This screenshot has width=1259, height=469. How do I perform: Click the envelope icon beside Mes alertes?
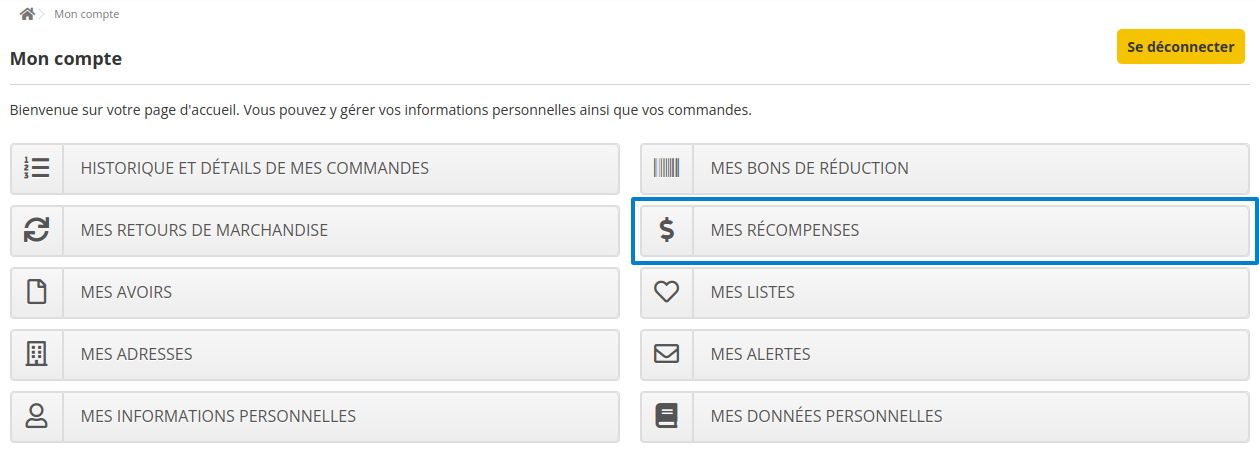(666, 354)
